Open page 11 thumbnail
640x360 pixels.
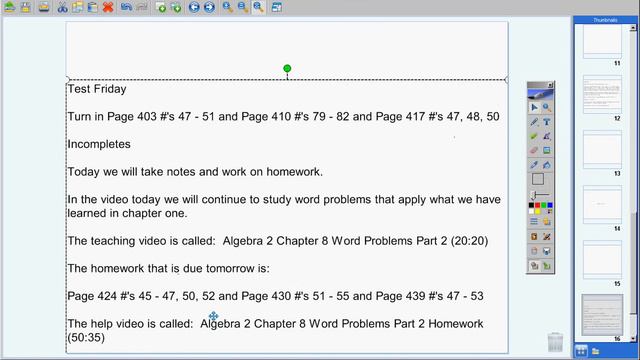pyautogui.click(x=602, y=41)
